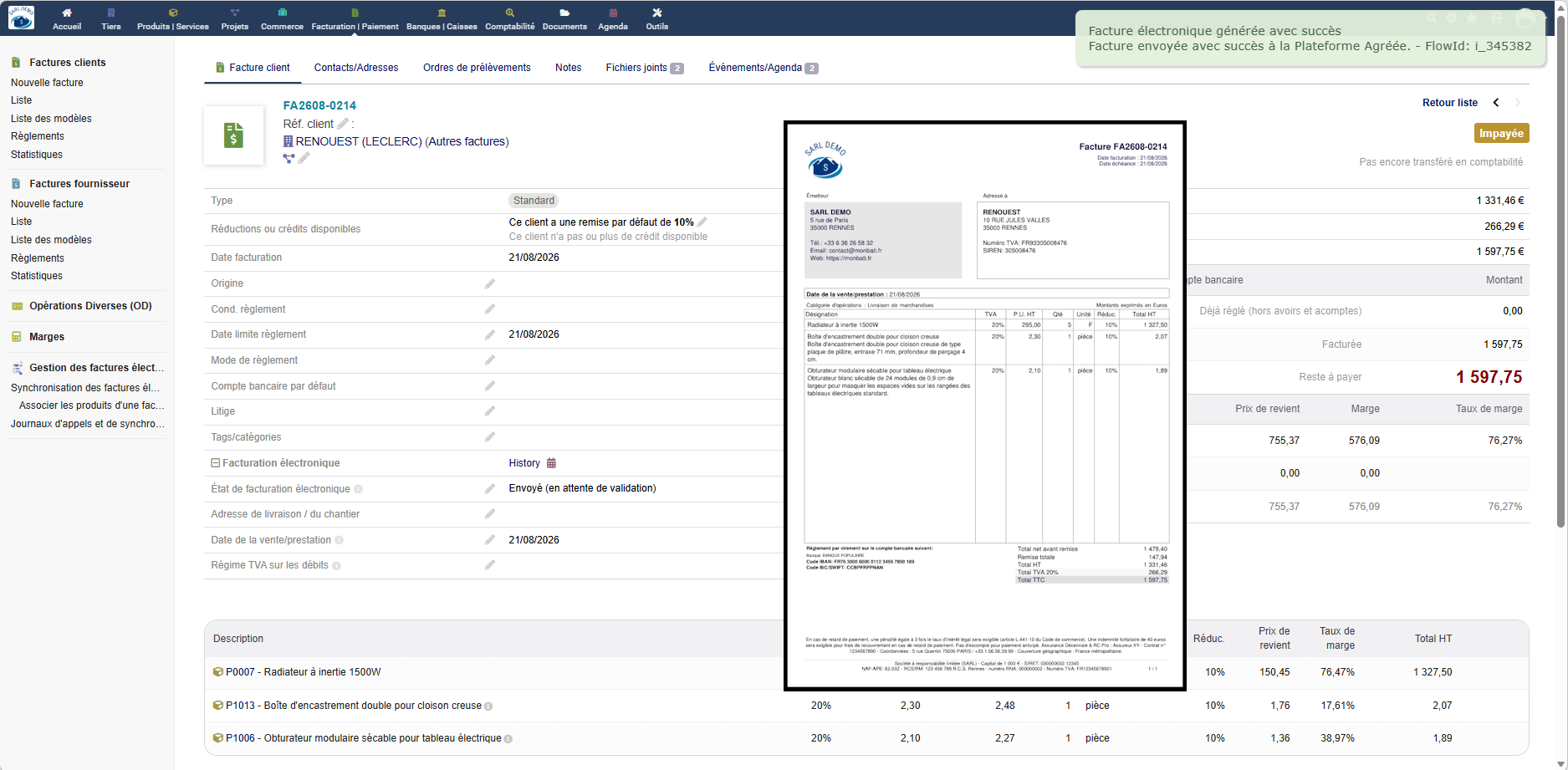Open the Événements/Agenda tab
The image size is (1568, 770).
764,68
